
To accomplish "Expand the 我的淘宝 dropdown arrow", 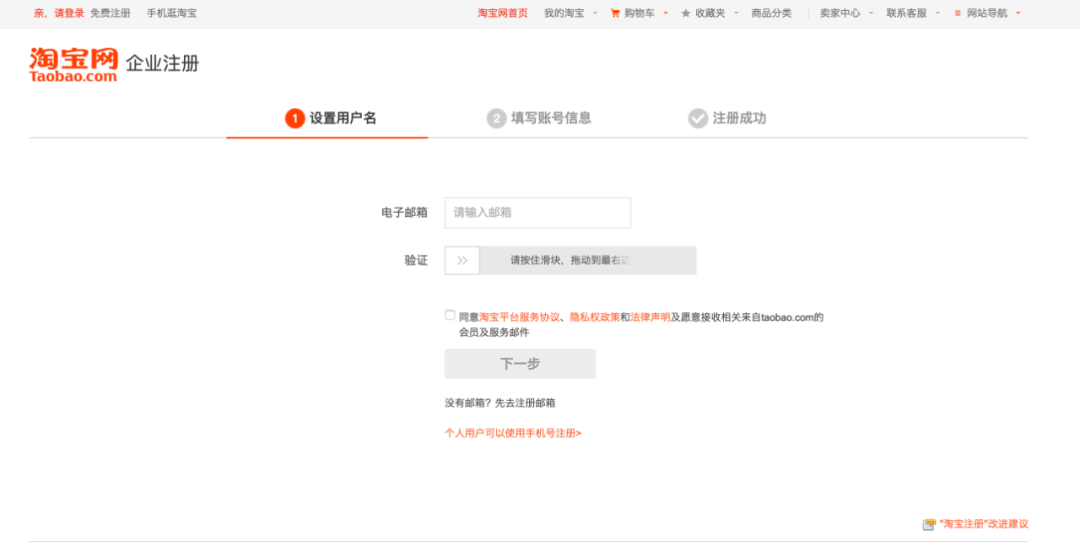I will (x=595, y=13).
